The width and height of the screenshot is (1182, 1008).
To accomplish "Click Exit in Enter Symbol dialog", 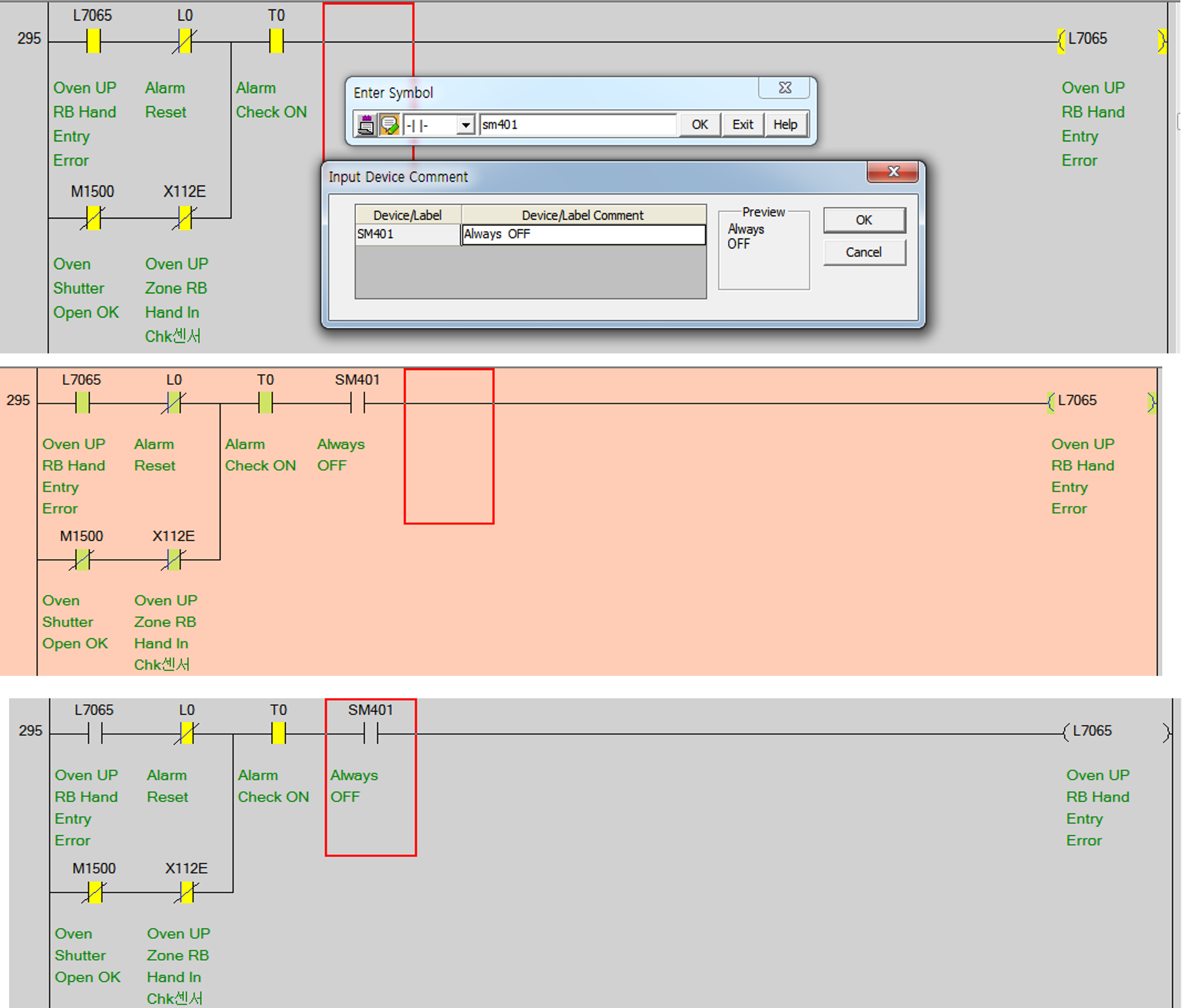I will tap(742, 124).
